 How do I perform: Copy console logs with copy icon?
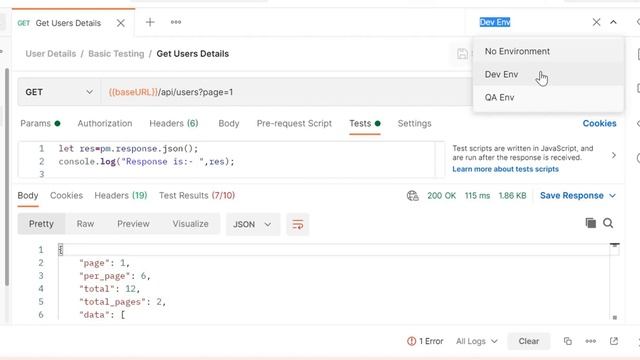point(567,341)
